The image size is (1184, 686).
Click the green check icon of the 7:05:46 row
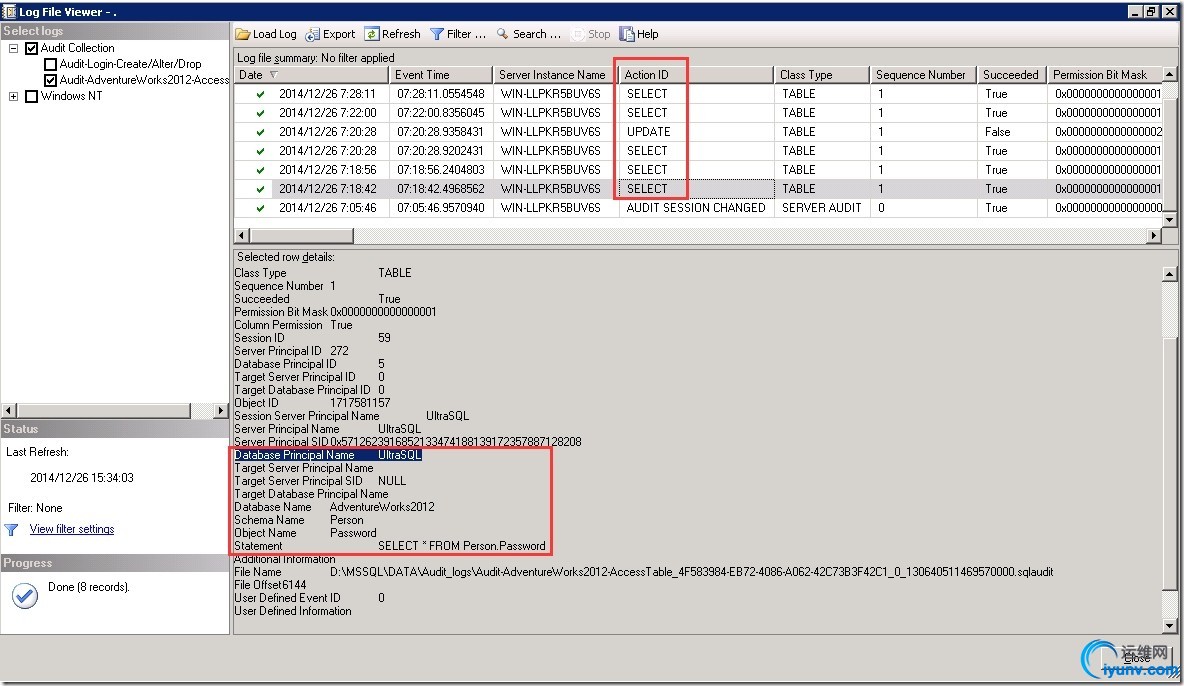pyautogui.click(x=260, y=208)
